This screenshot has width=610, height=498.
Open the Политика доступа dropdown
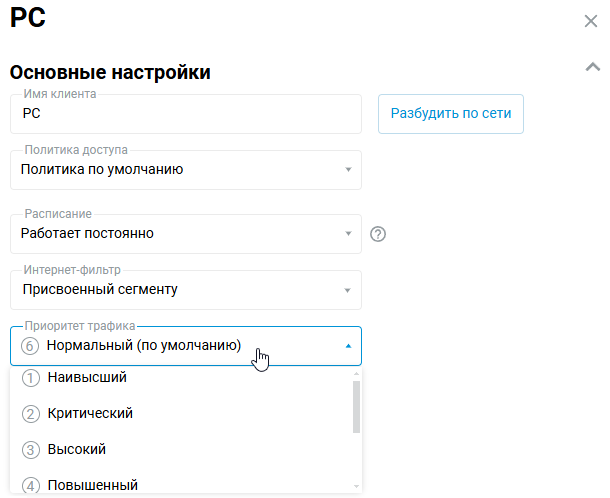click(185, 170)
